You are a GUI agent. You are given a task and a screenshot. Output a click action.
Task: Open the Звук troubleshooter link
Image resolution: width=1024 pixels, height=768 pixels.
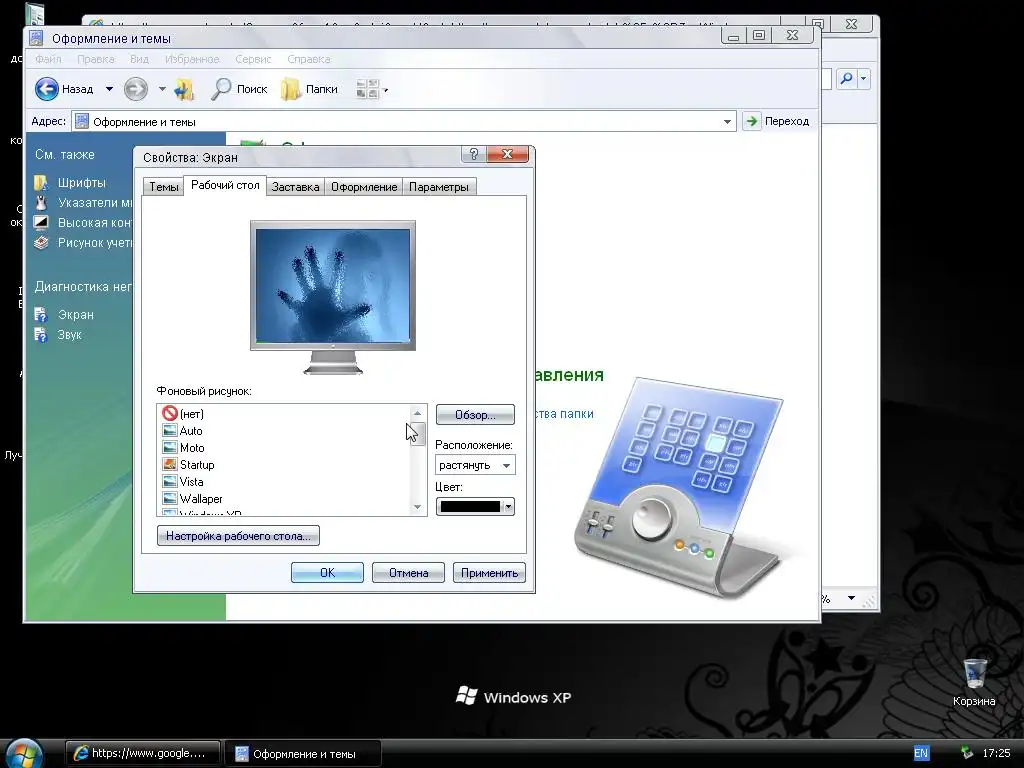(70, 335)
